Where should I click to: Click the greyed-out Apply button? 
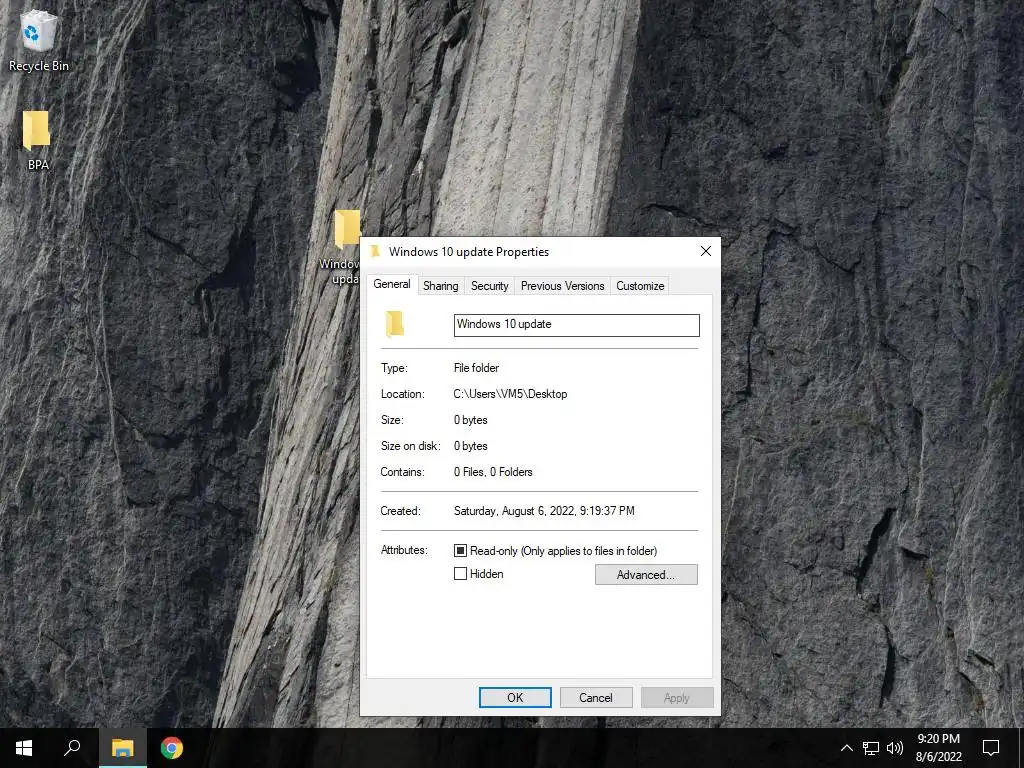point(677,697)
